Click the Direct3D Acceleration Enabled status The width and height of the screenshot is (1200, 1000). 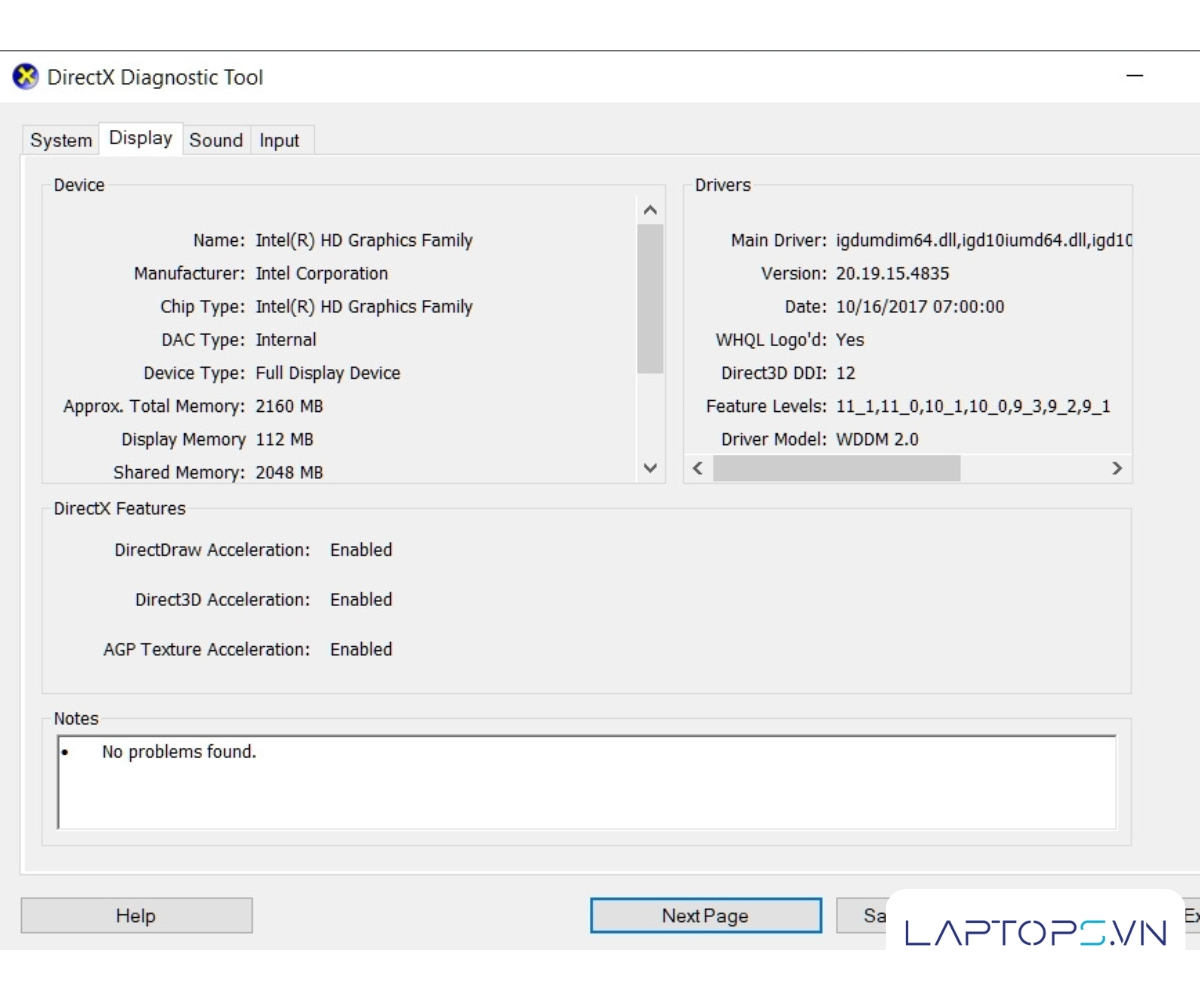click(x=361, y=600)
